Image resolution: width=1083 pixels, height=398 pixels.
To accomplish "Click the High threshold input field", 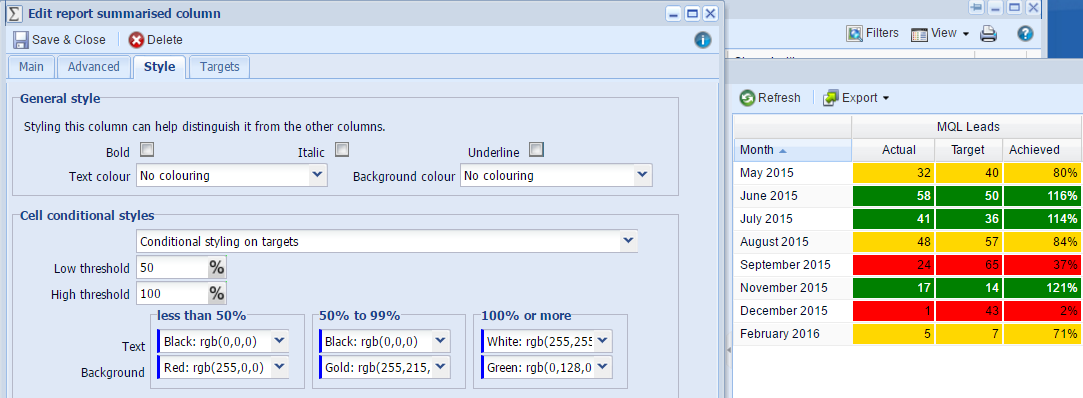I will [172, 294].
